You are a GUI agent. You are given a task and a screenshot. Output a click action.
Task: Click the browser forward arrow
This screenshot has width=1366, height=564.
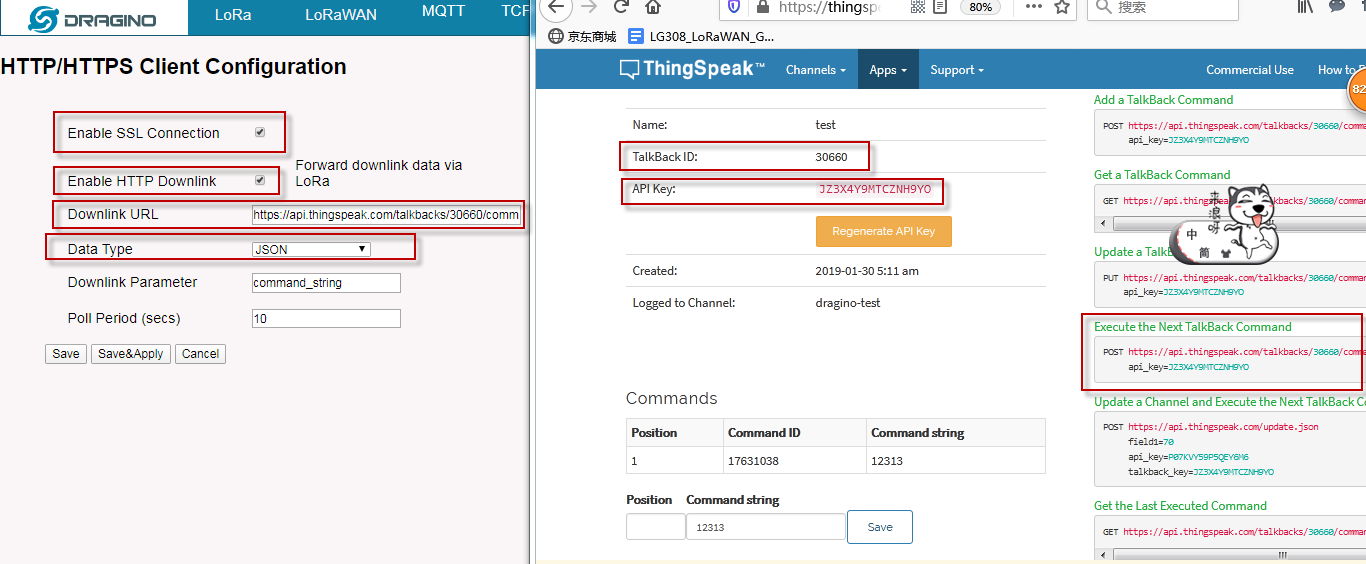pyautogui.click(x=589, y=7)
